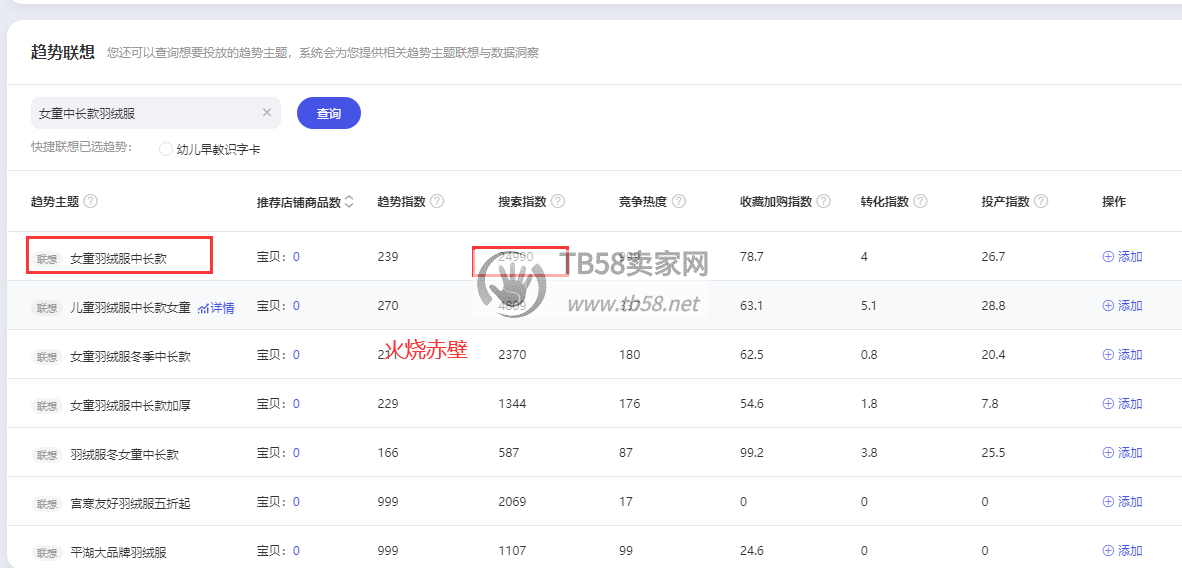Click favorites index value 99.2
The image size is (1182, 568).
[x=752, y=453]
